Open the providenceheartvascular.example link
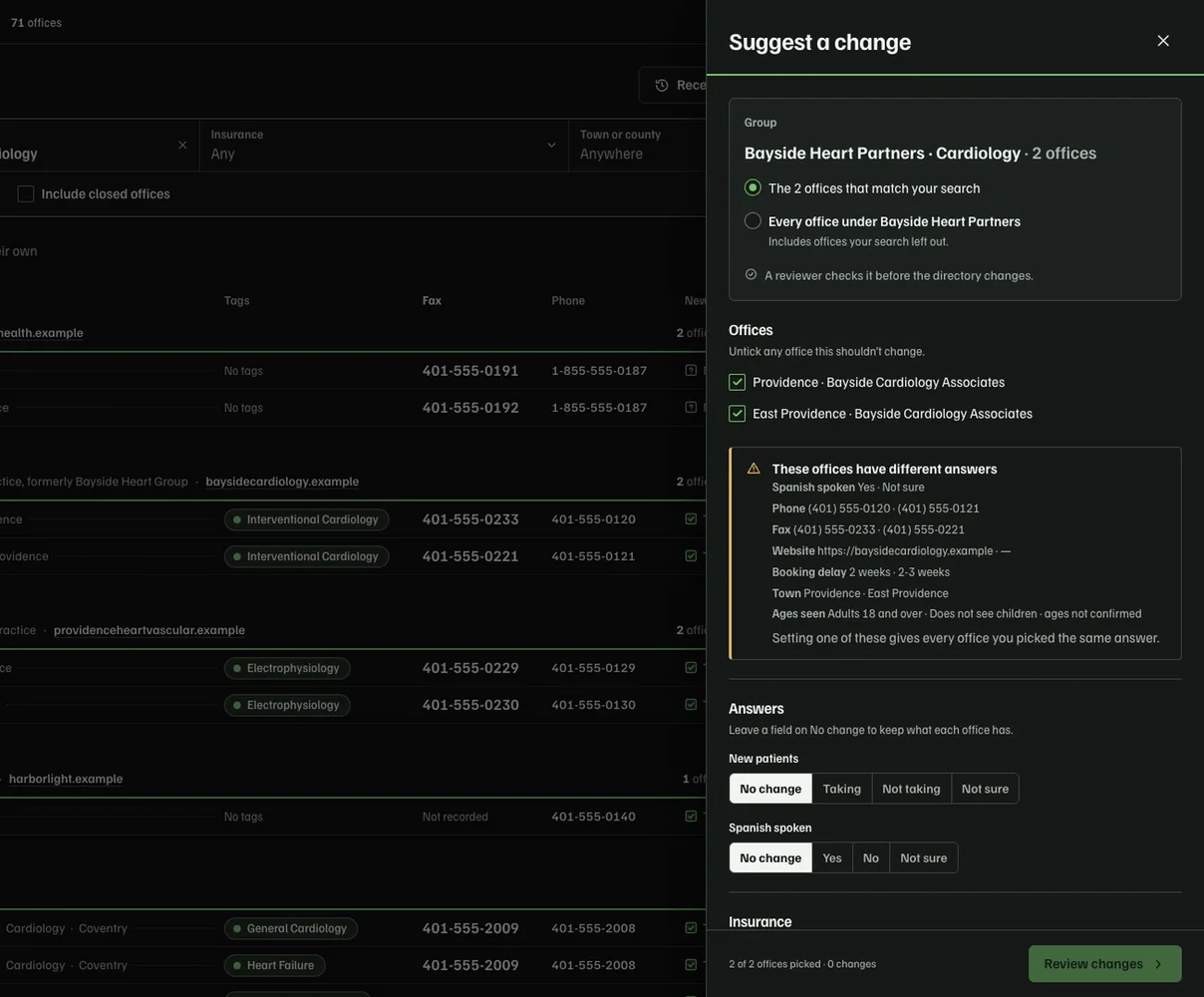Viewport: 1204px width, 997px height. [x=150, y=630]
